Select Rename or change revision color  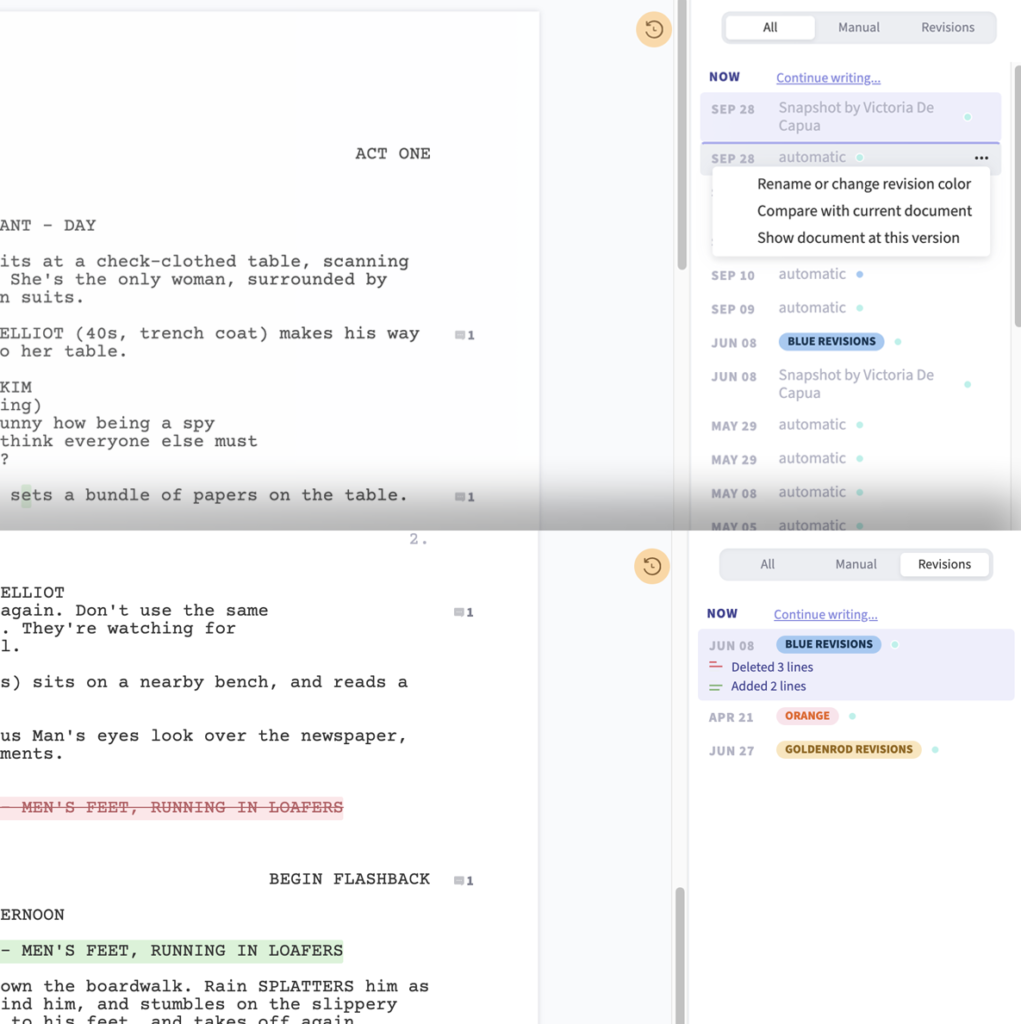(x=864, y=184)
